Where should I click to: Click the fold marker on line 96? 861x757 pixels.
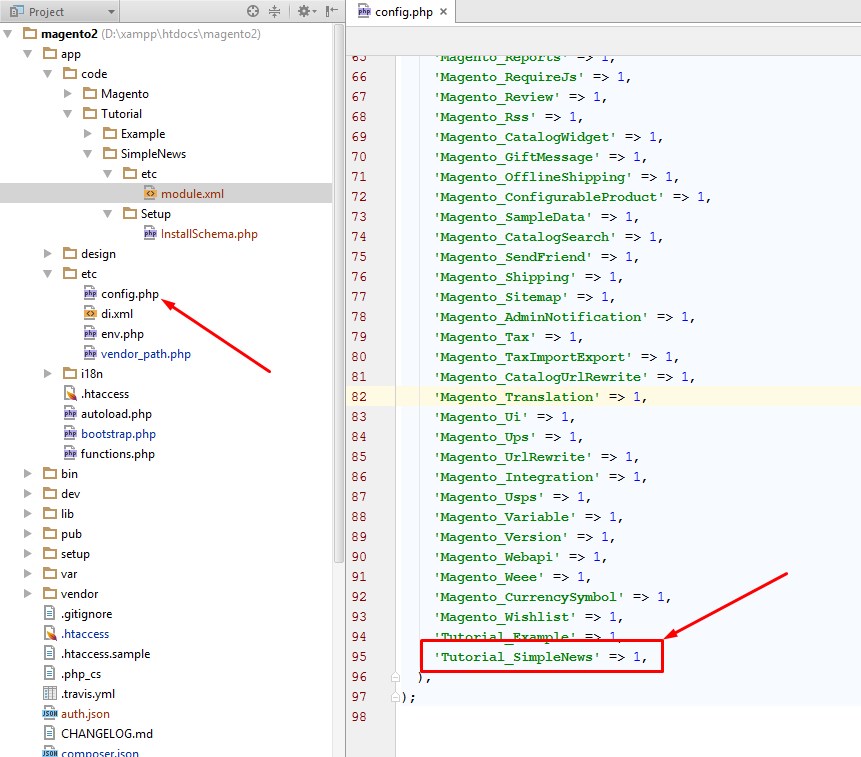[395, 677]
